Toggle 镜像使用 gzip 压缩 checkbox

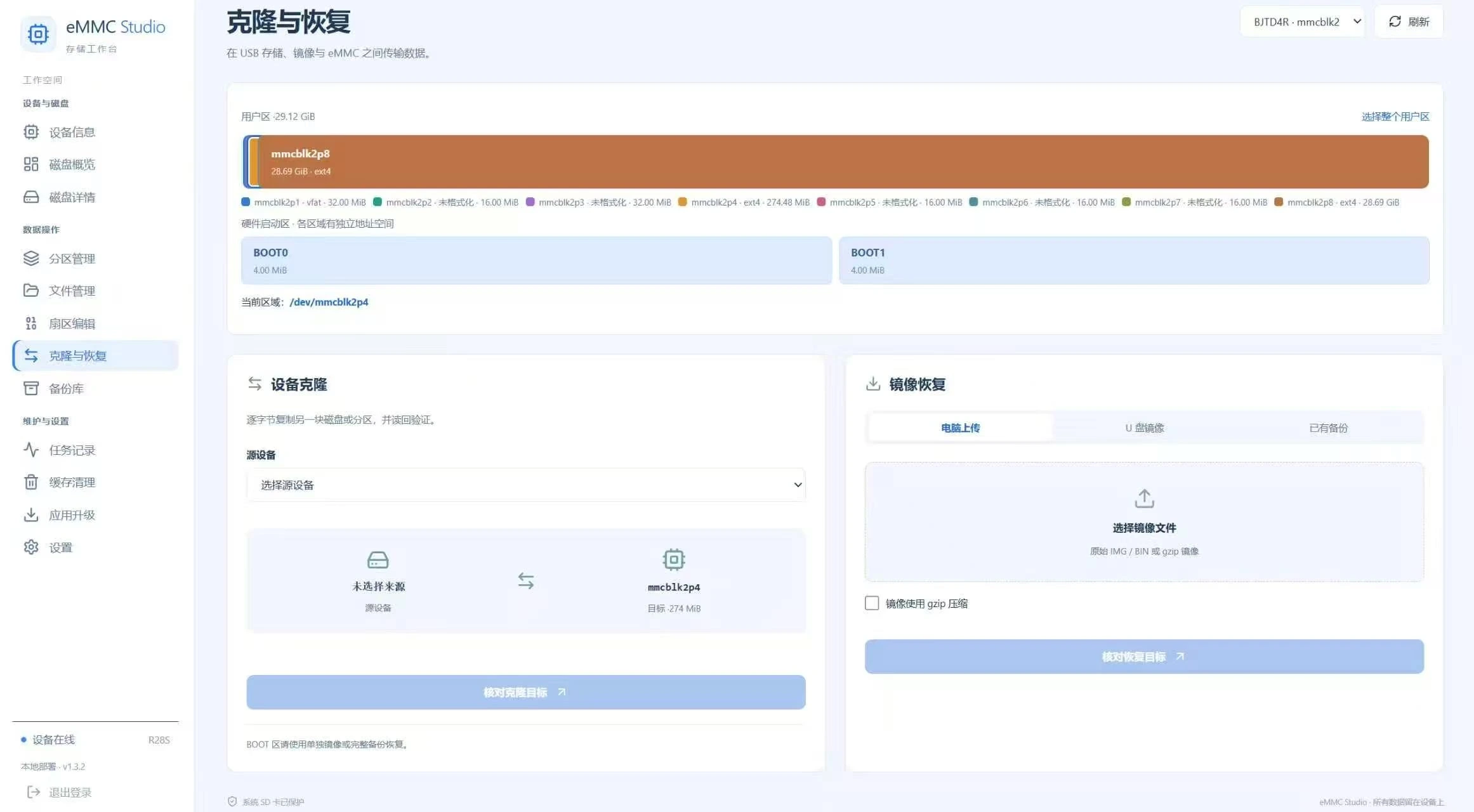click(x=872, y=603)
